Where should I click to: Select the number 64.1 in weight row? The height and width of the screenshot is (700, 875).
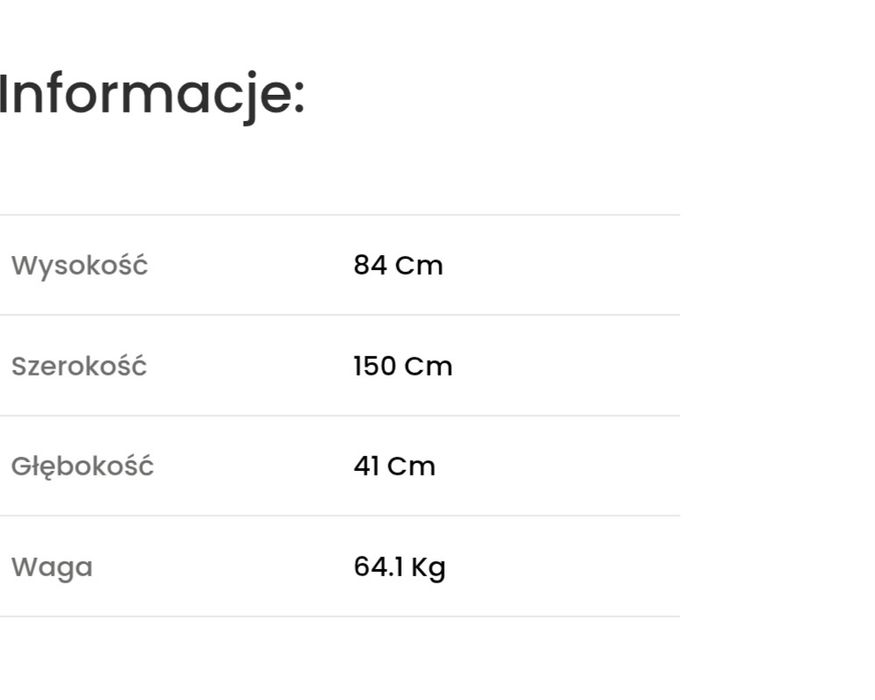[379, 567]
